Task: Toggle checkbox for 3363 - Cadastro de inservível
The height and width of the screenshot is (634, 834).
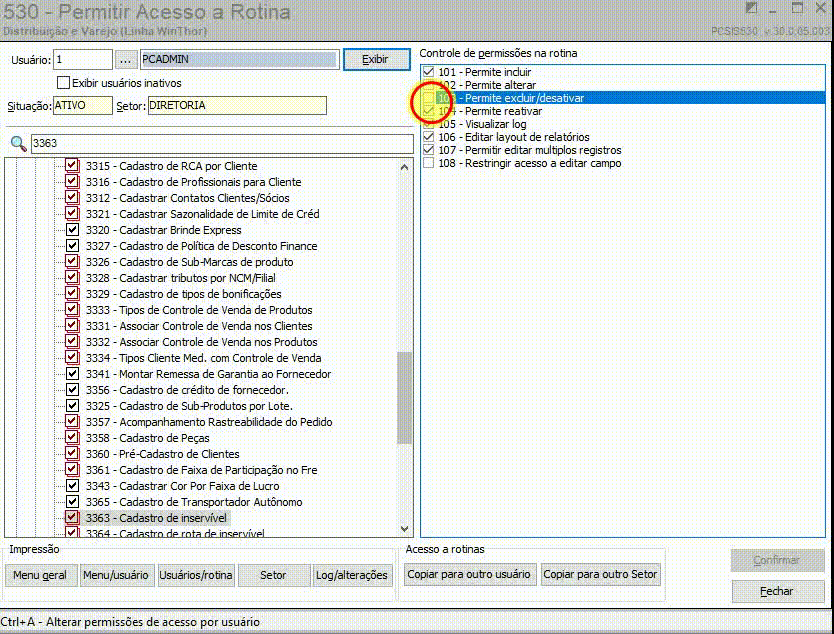Action: tap(72, 518)
